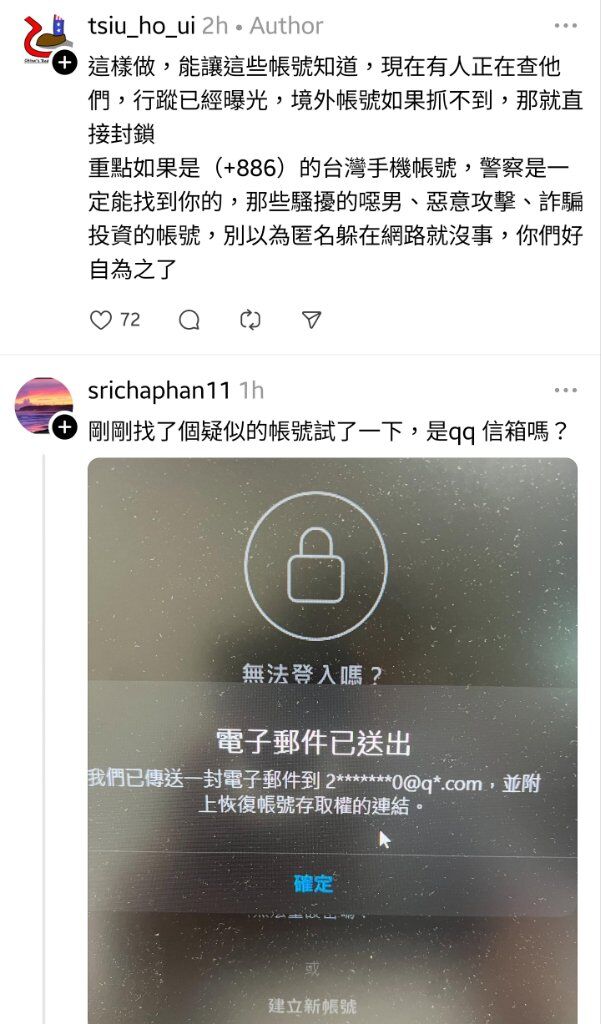Open reply comment bubble on tsiu_ho_ui post
The width and height of the screenshot is (601, 1024).
click(189, 320)
